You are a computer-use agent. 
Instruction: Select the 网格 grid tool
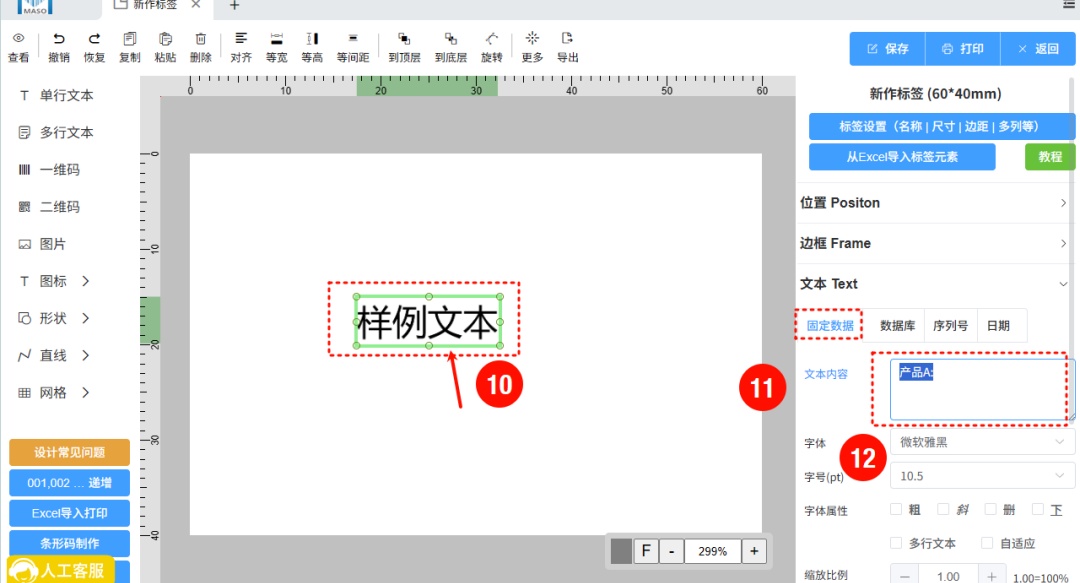pyautogui.click(x=42, y=393)
